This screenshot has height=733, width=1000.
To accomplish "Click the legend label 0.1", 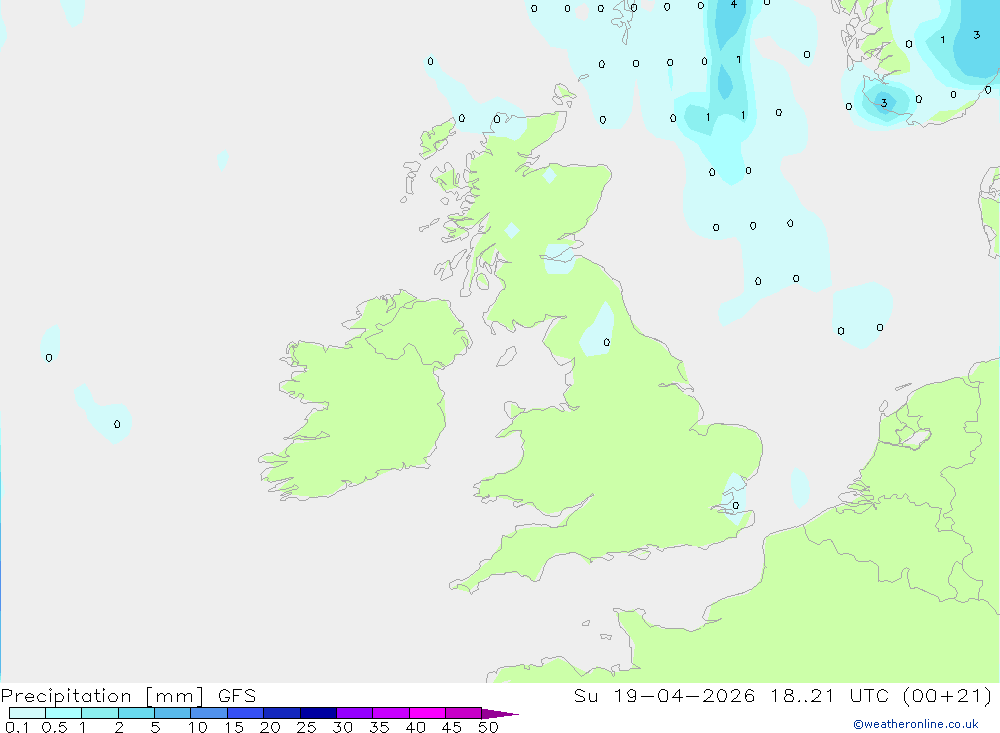I will pos(17,727).
